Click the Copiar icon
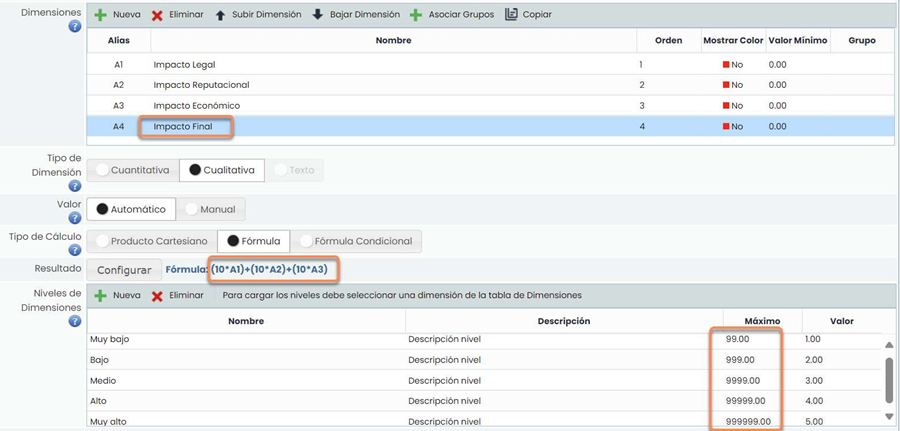900x431 pixels. 511,15
